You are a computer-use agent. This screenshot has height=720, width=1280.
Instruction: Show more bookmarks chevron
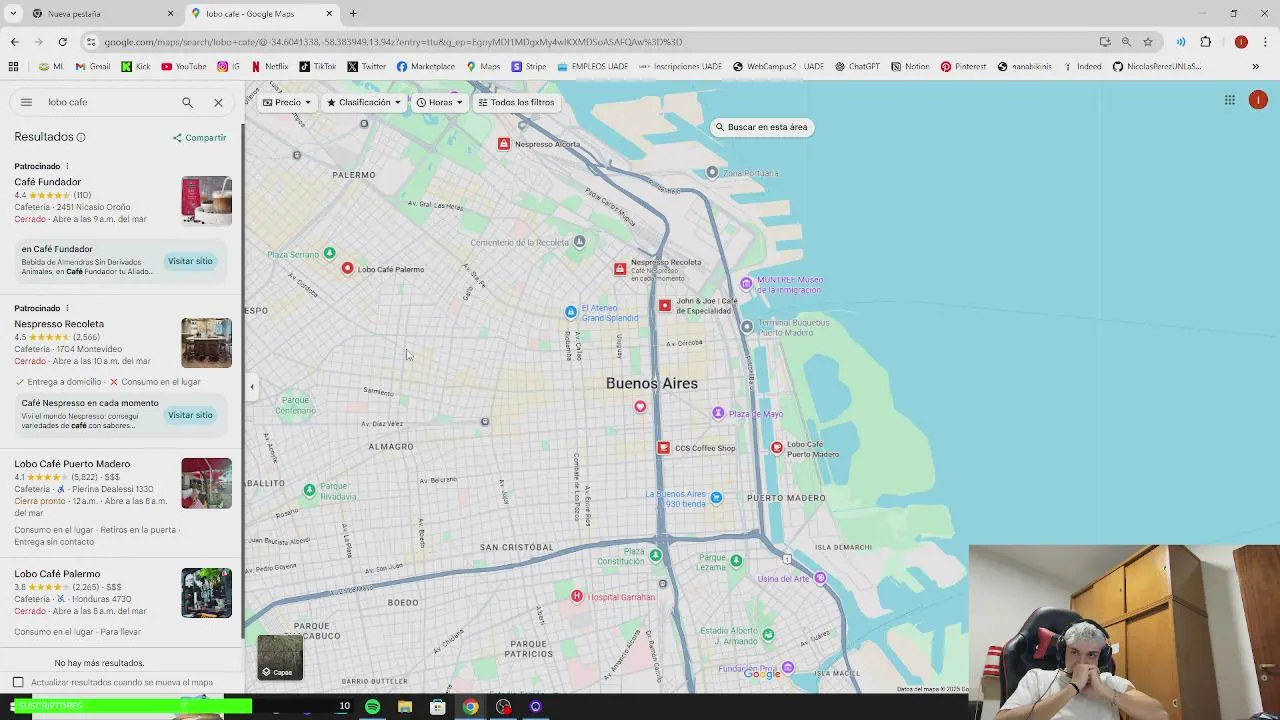(1256, 67)
